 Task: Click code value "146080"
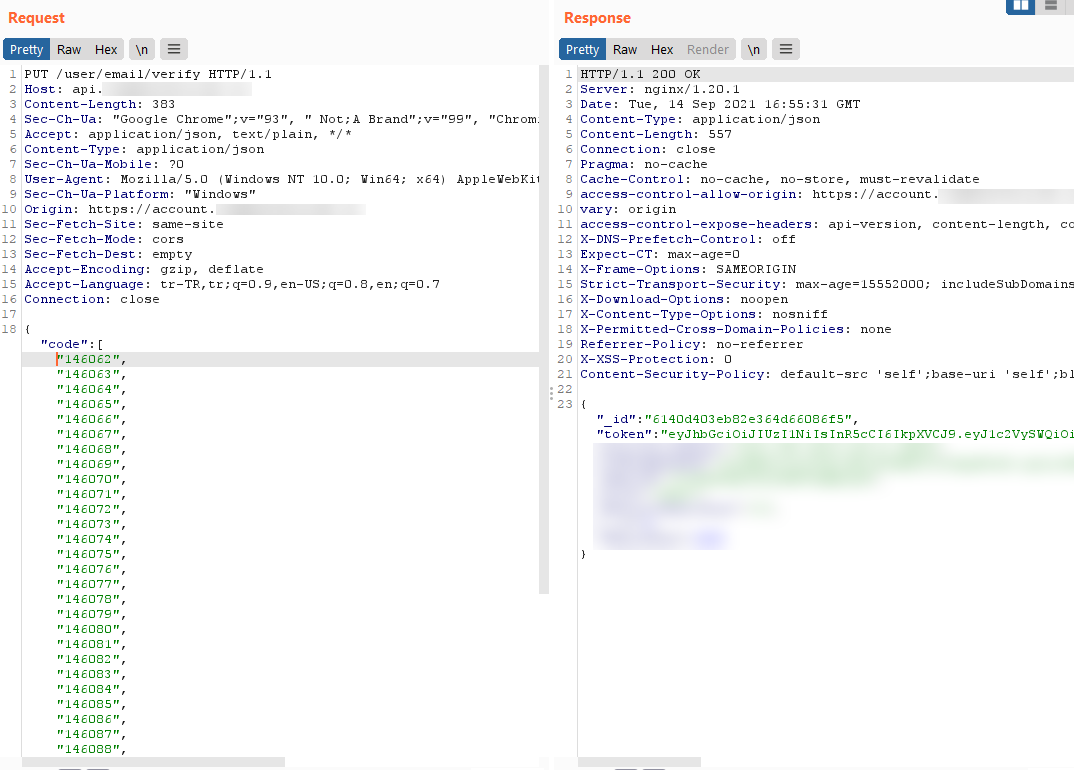pos(88,630)
